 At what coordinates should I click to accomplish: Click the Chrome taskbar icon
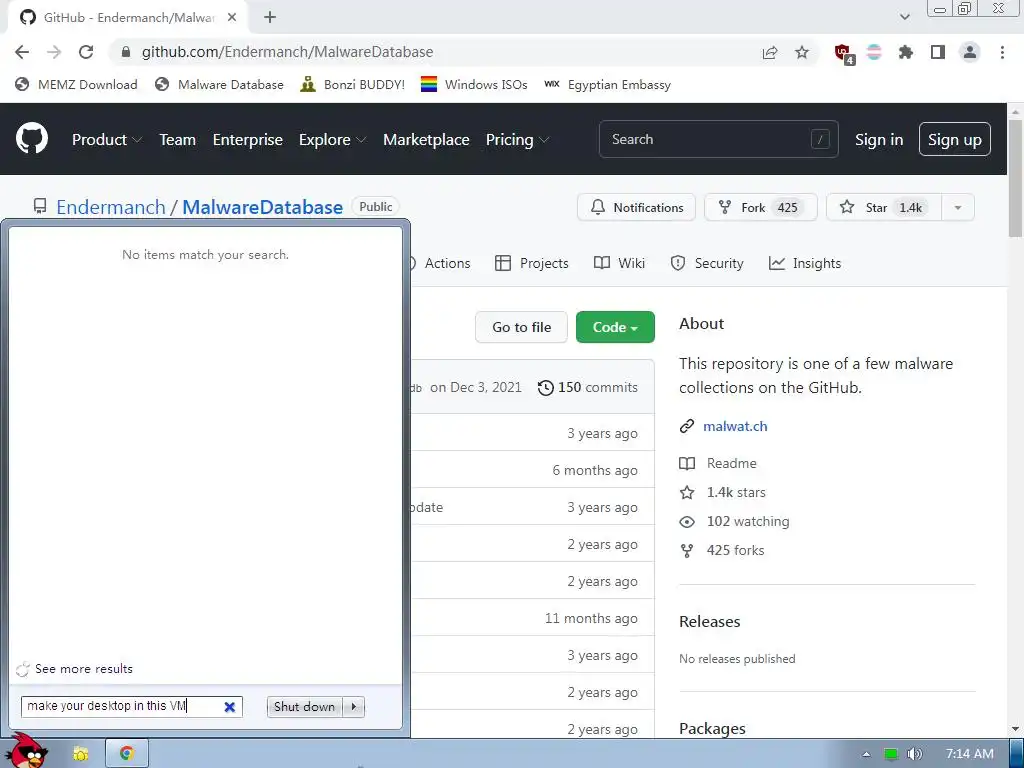(x=127, y=754)
